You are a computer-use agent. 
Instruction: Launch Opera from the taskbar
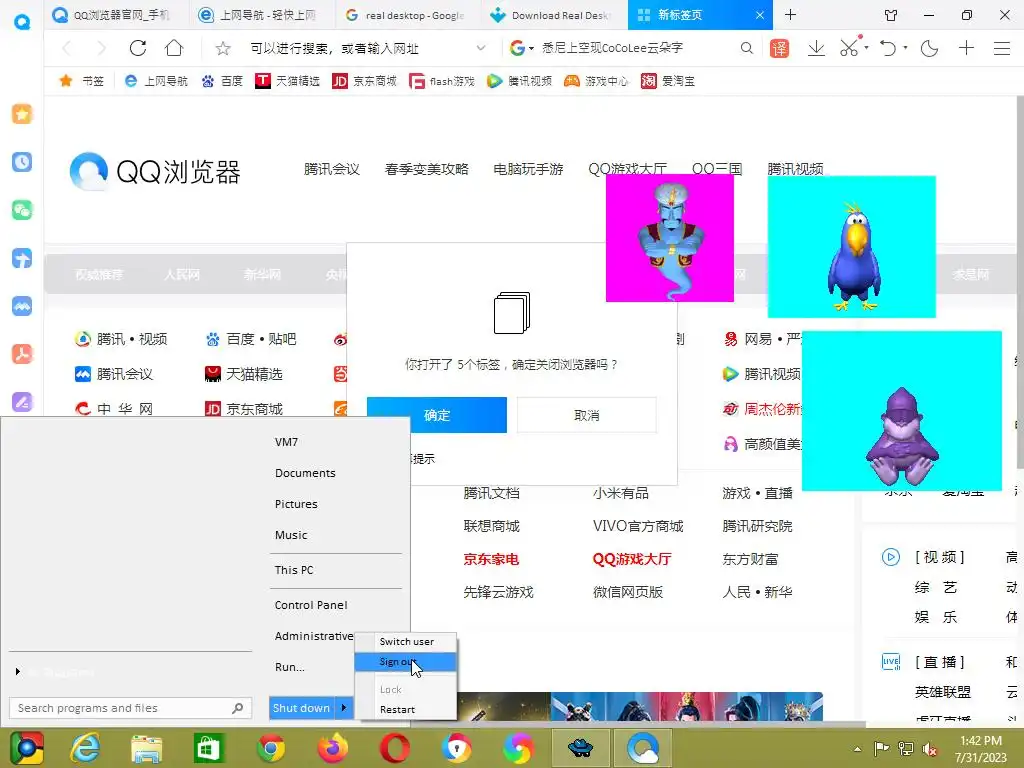tap(394, 748)
